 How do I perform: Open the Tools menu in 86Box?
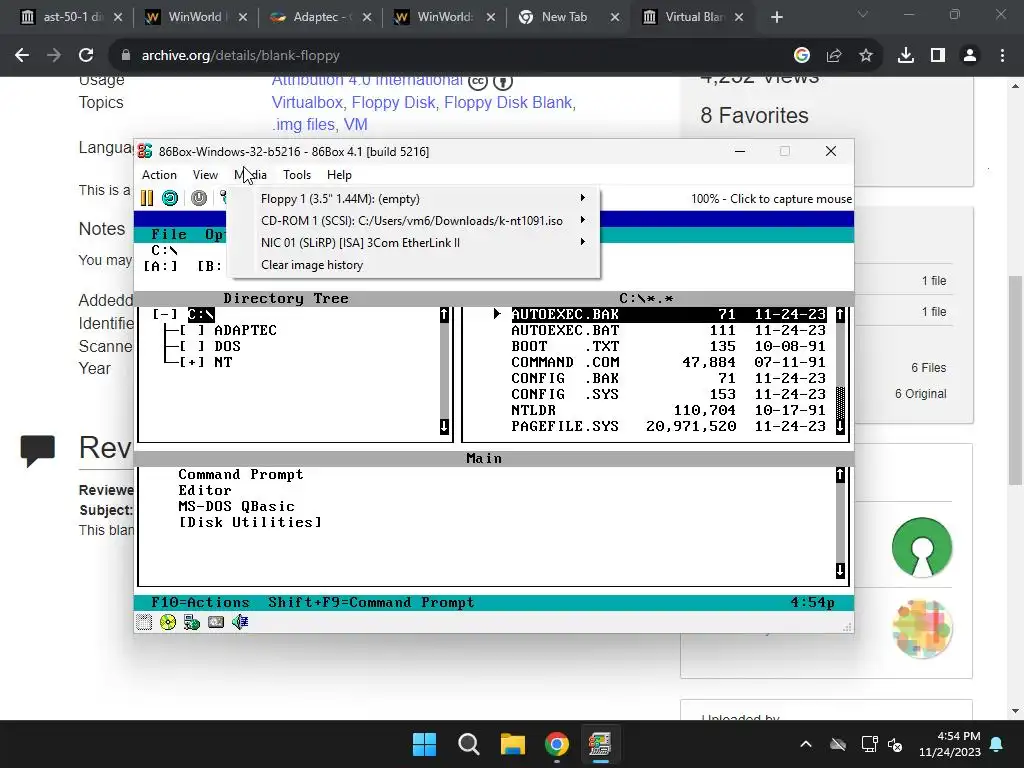[296, 174]
